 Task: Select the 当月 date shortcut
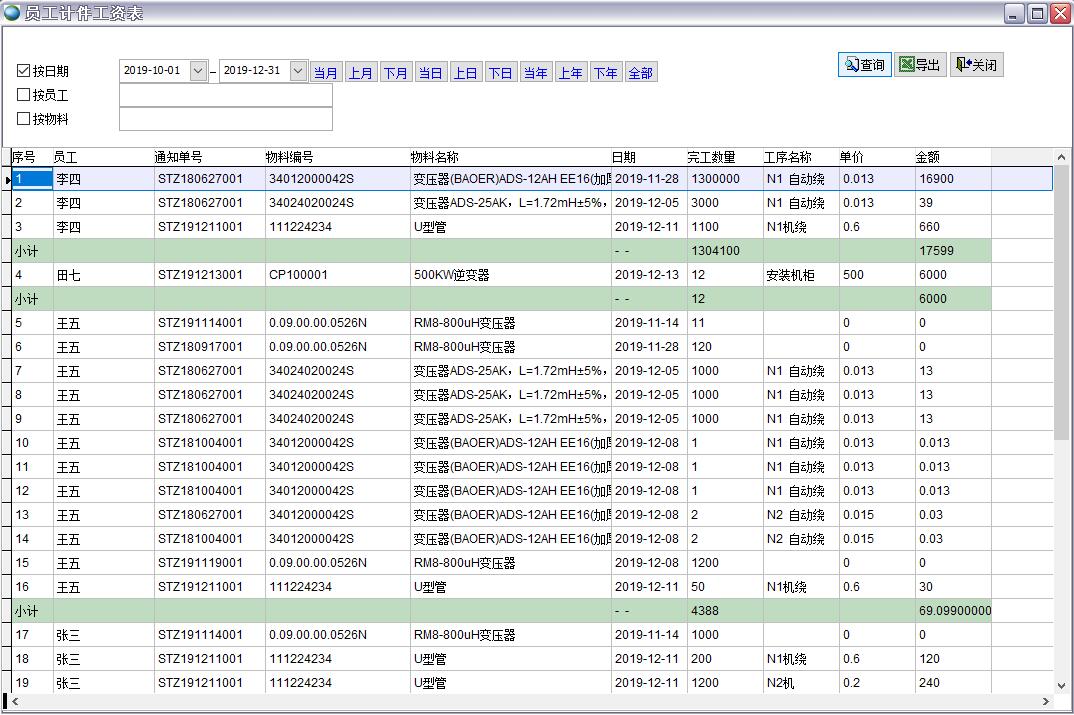326,73
